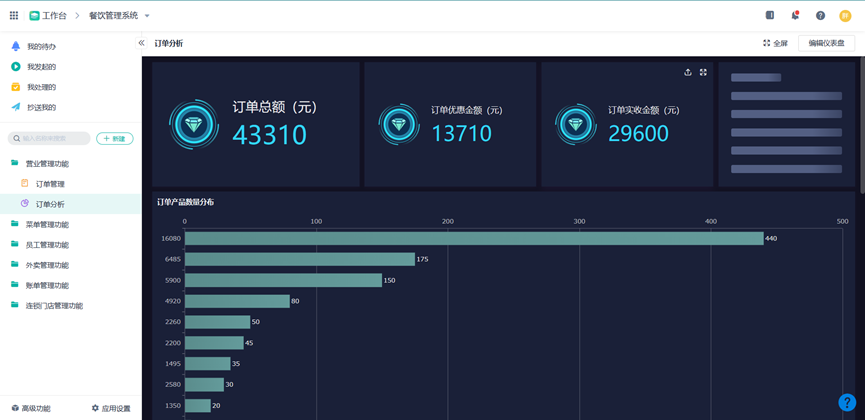Expand the 菜单管理功能 folder

pos(47,225)
